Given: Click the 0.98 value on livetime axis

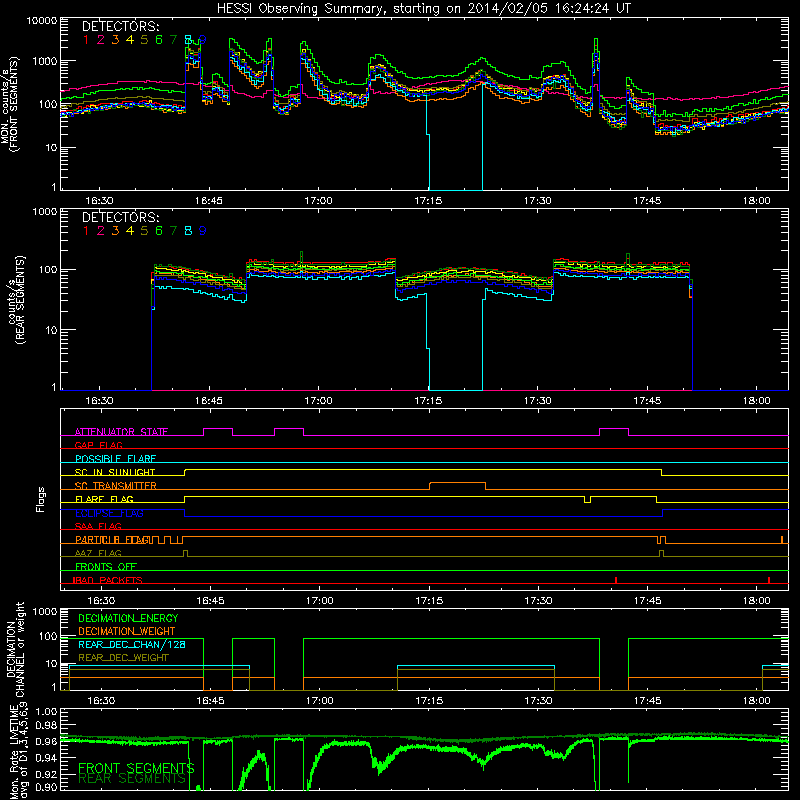Looking at the screenshot, I should point(47,726).
